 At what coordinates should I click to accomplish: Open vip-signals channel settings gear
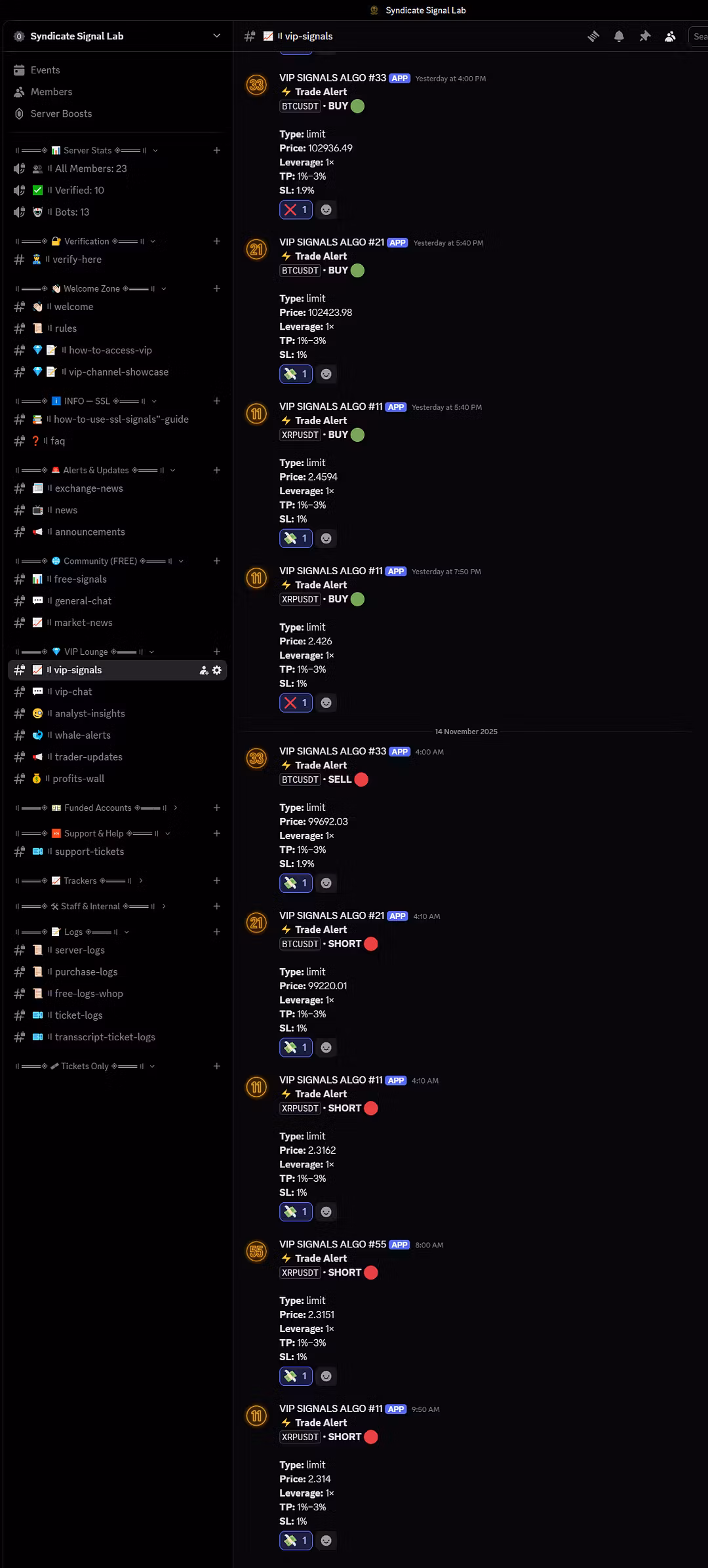(217, 670)
